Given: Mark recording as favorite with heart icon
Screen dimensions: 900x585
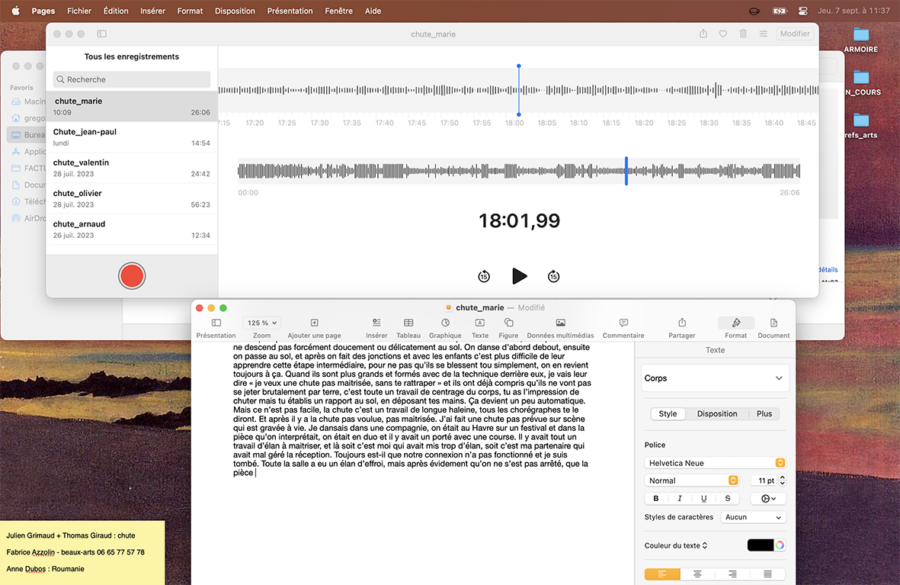Looking at the screenshot, I should coord(723,34).
